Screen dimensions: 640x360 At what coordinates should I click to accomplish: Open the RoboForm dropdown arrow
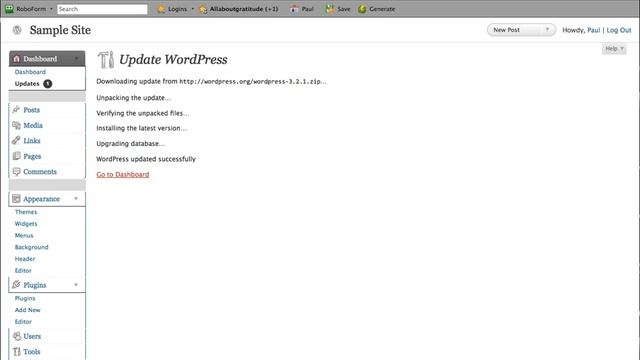click(x=51, y=9)
